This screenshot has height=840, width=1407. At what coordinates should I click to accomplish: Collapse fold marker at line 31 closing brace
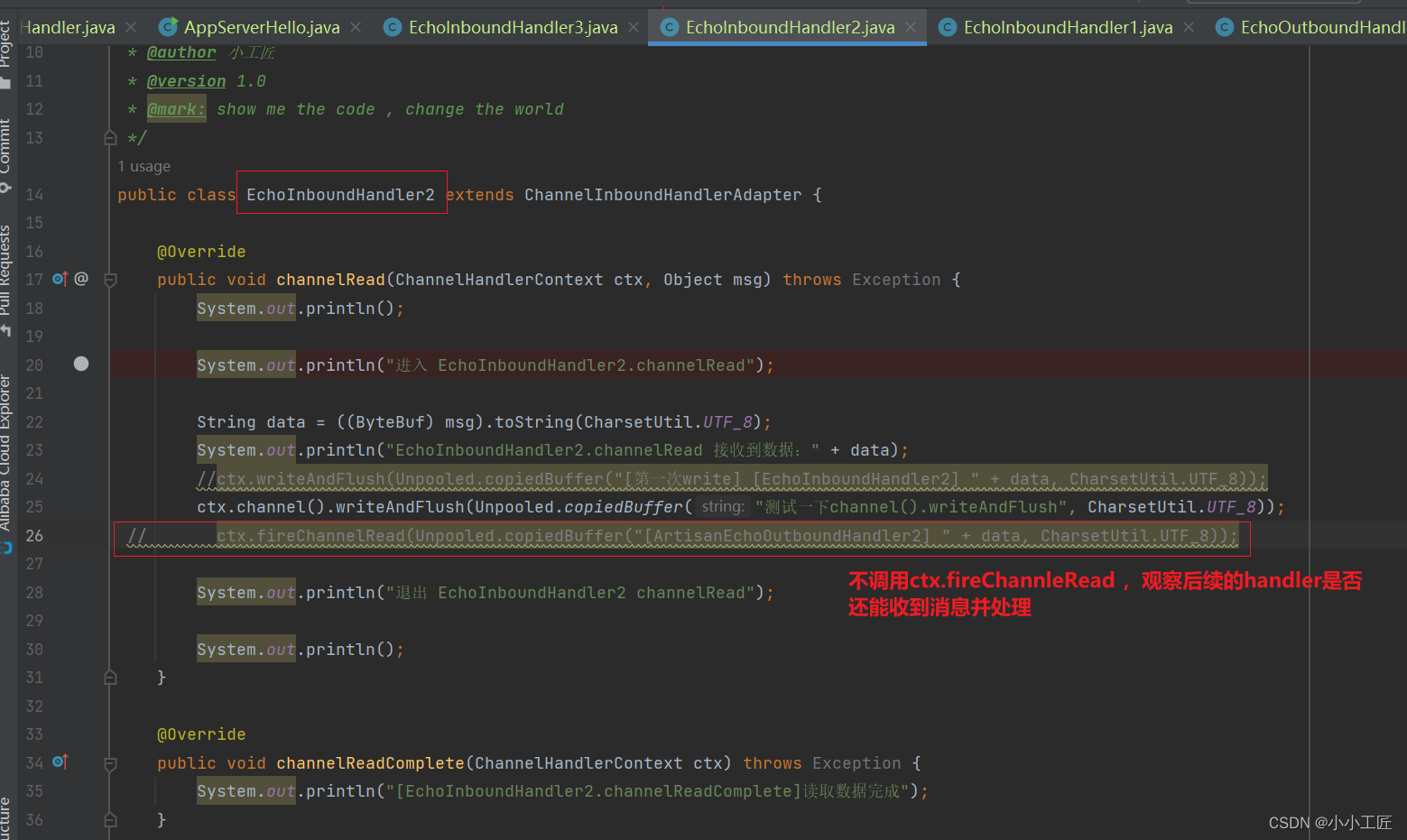click(110, 678)
